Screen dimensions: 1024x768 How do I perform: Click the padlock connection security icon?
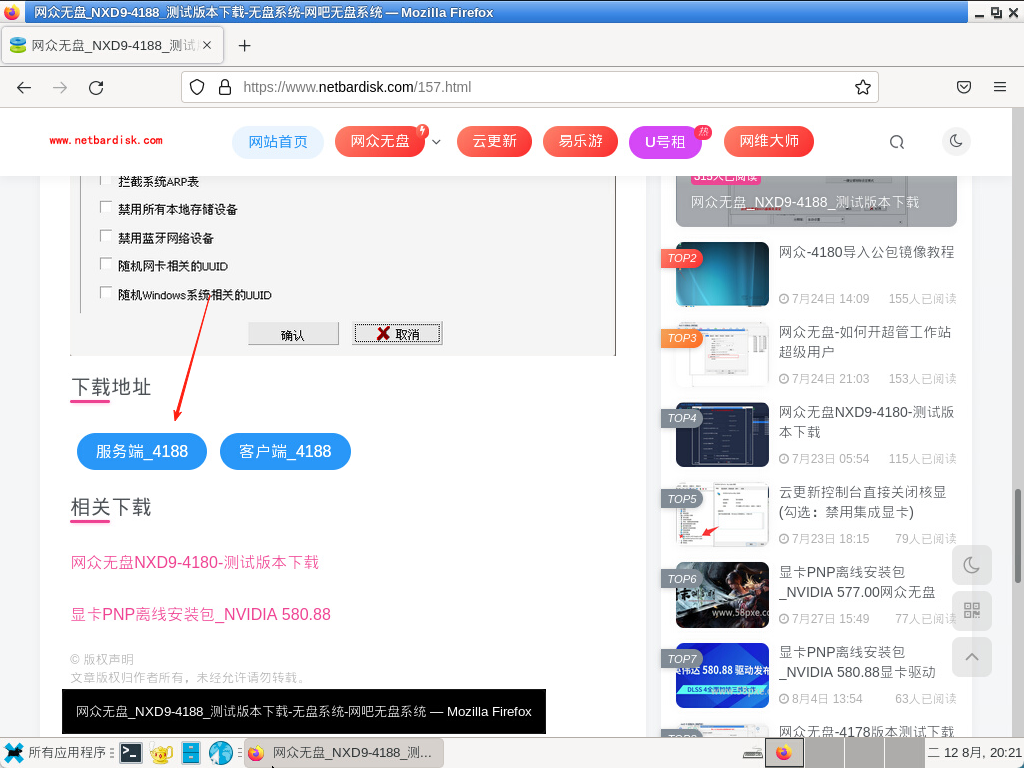tap(222, 87)
